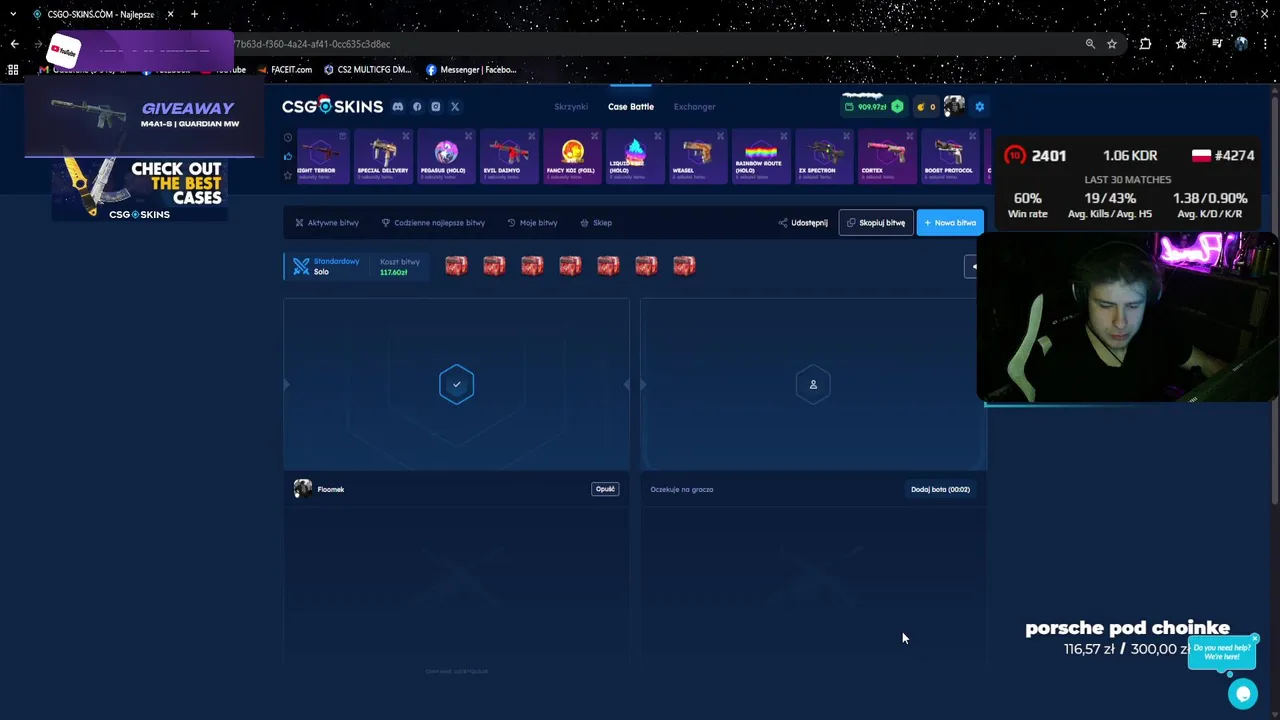The image size is (1280, 720).
Task: Open the Weasel drop card
Action: [698, 157]
